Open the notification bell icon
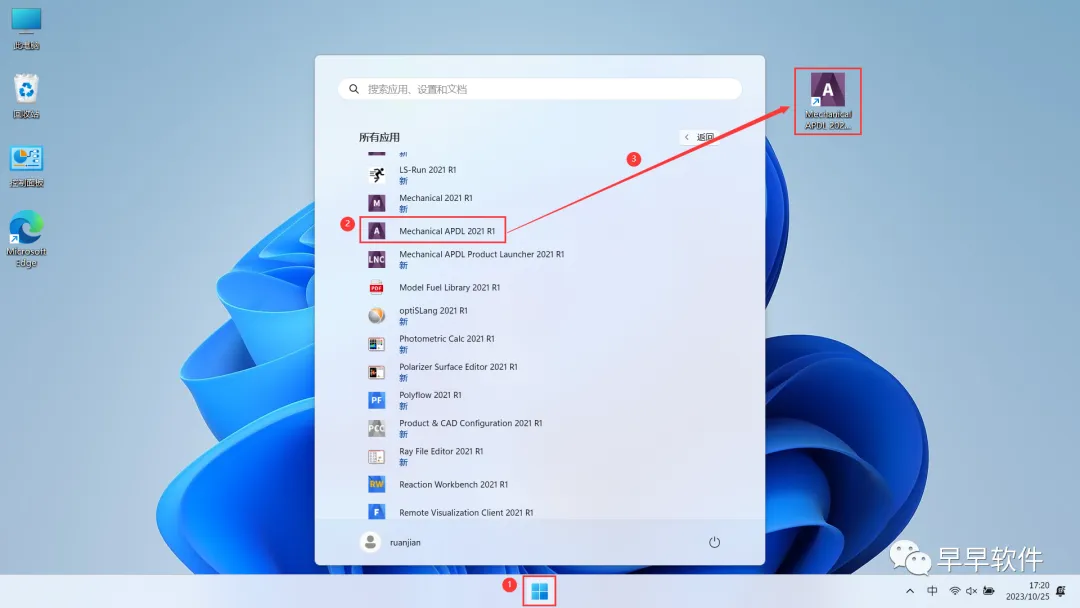Screen dimensions: 1080x608 [x=1061, y=591]
